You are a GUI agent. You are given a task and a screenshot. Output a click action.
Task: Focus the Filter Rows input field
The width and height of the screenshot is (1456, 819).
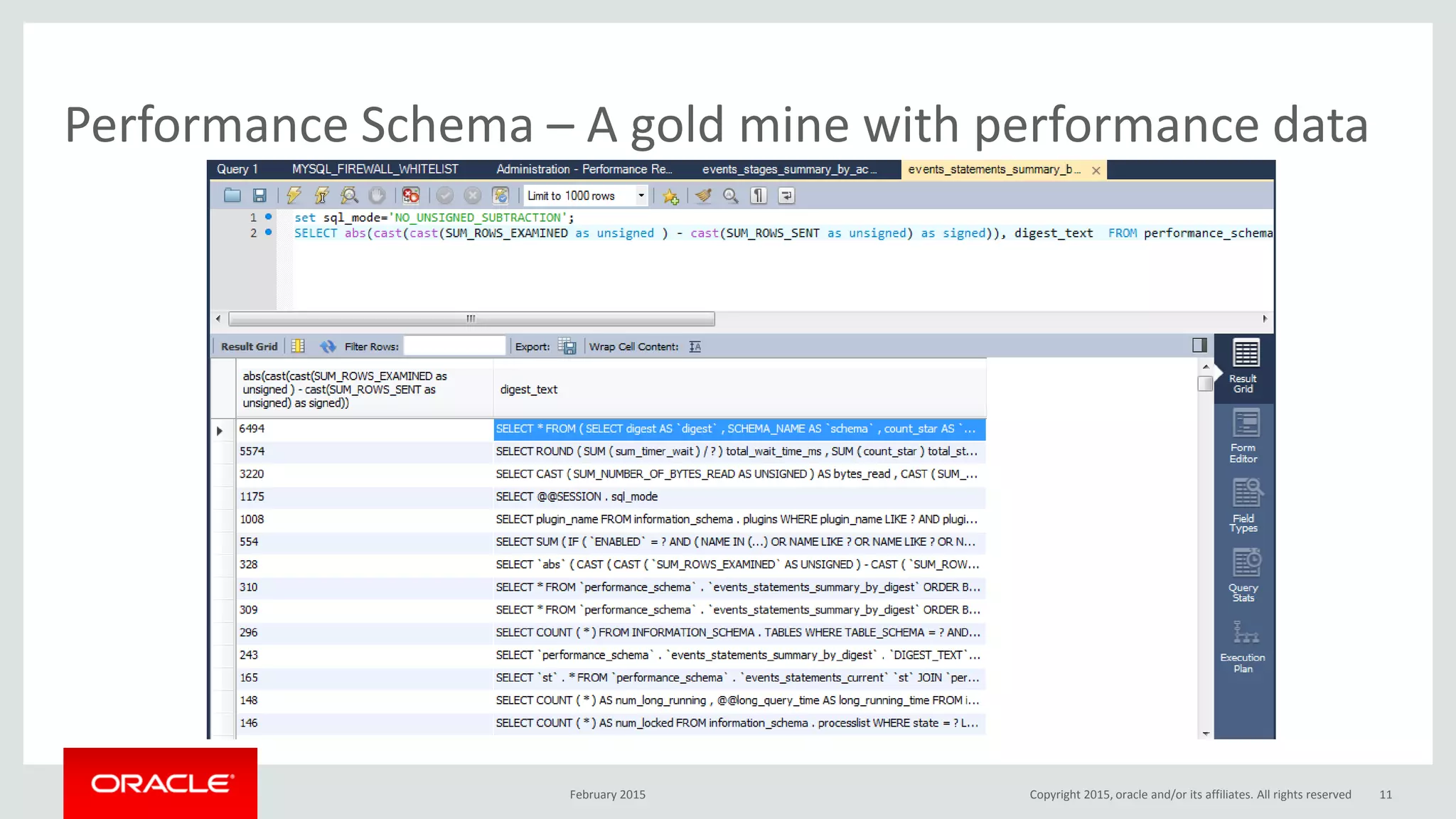[x=455, y=346]
